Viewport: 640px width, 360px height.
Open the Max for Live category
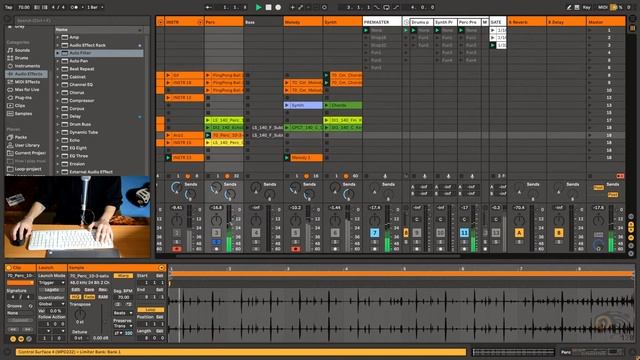27,89
